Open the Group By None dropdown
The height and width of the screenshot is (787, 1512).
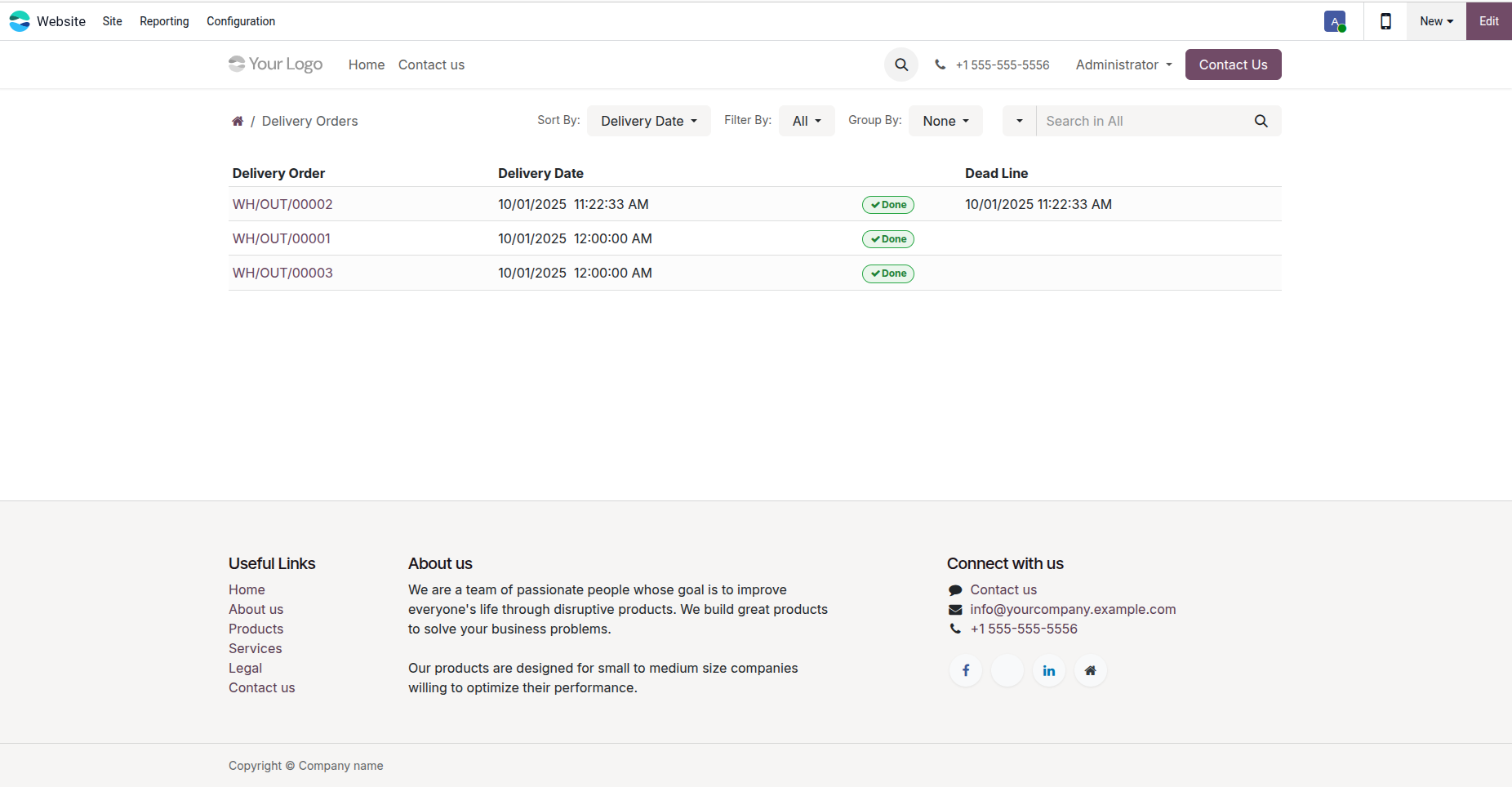pos(945,121)
